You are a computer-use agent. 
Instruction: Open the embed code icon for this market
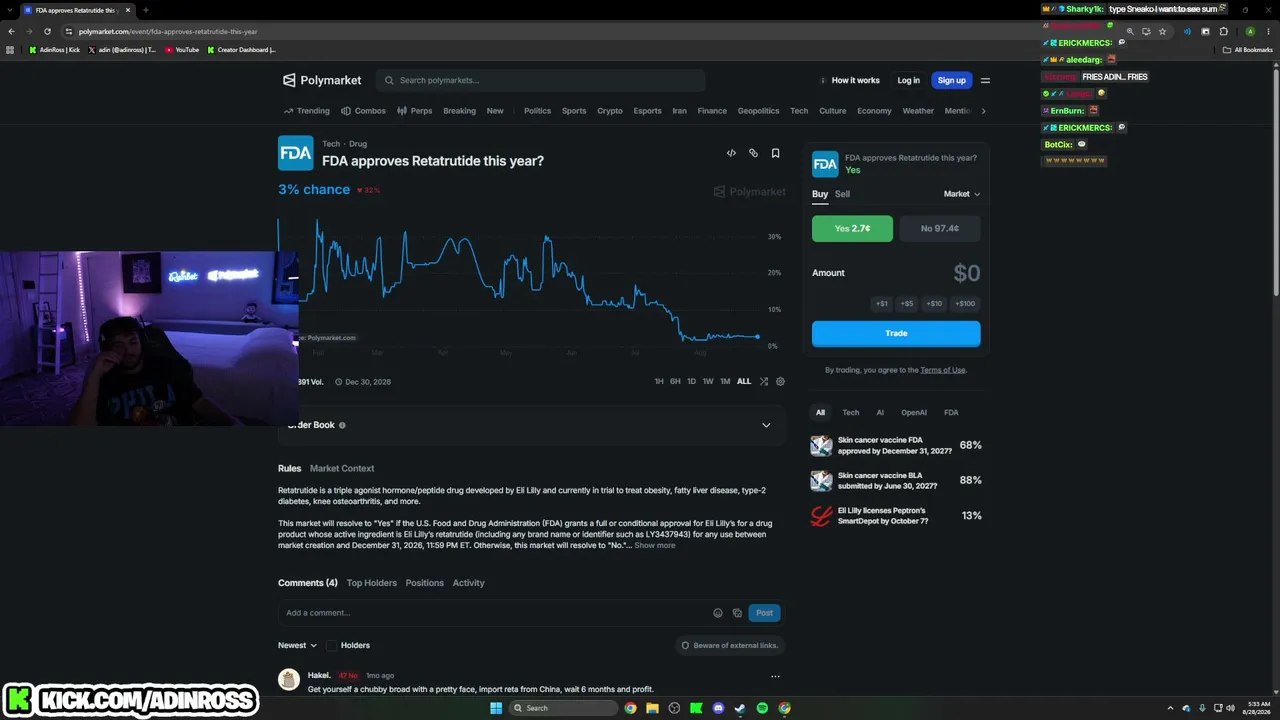tap(731, 153)
